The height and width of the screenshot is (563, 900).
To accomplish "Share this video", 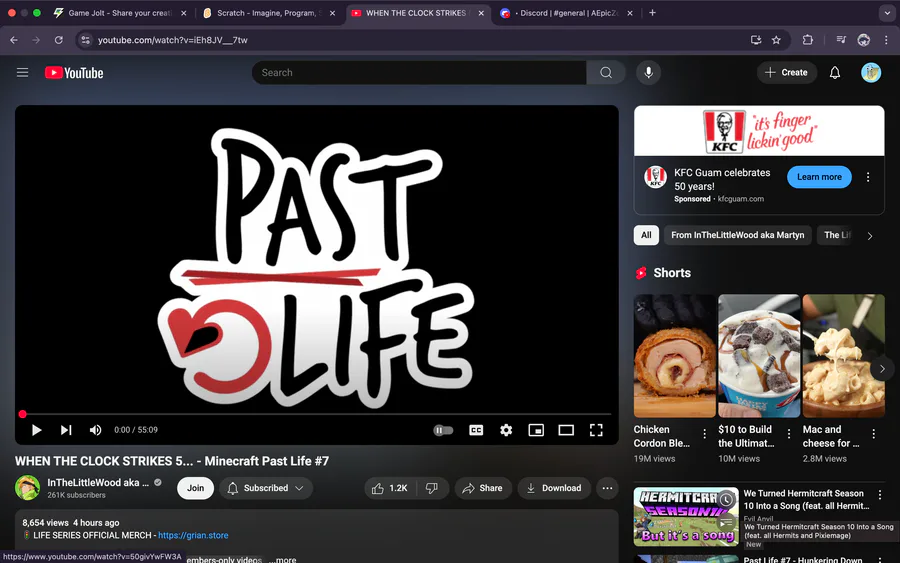I will (x=483, y=488).
